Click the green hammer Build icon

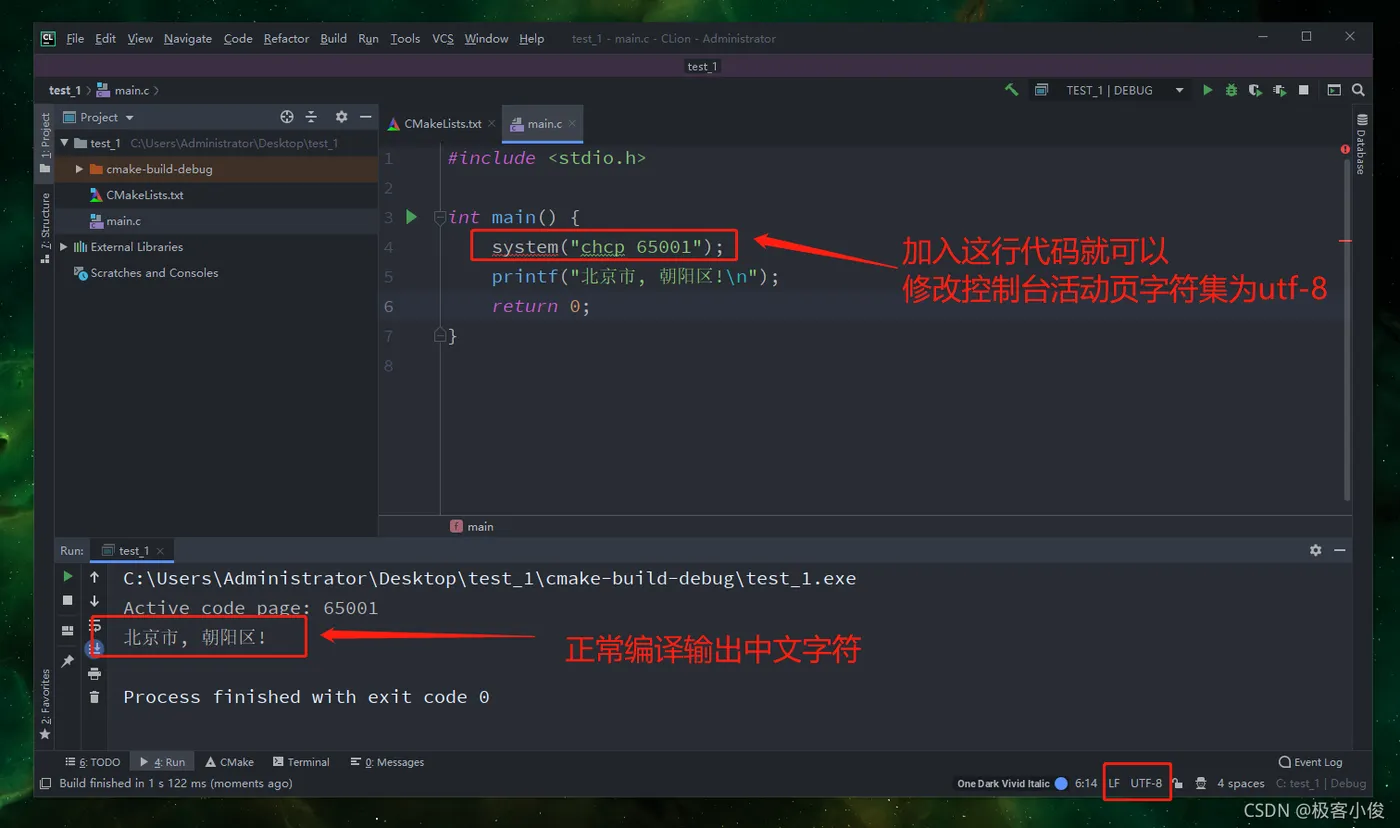point(1012,90)
